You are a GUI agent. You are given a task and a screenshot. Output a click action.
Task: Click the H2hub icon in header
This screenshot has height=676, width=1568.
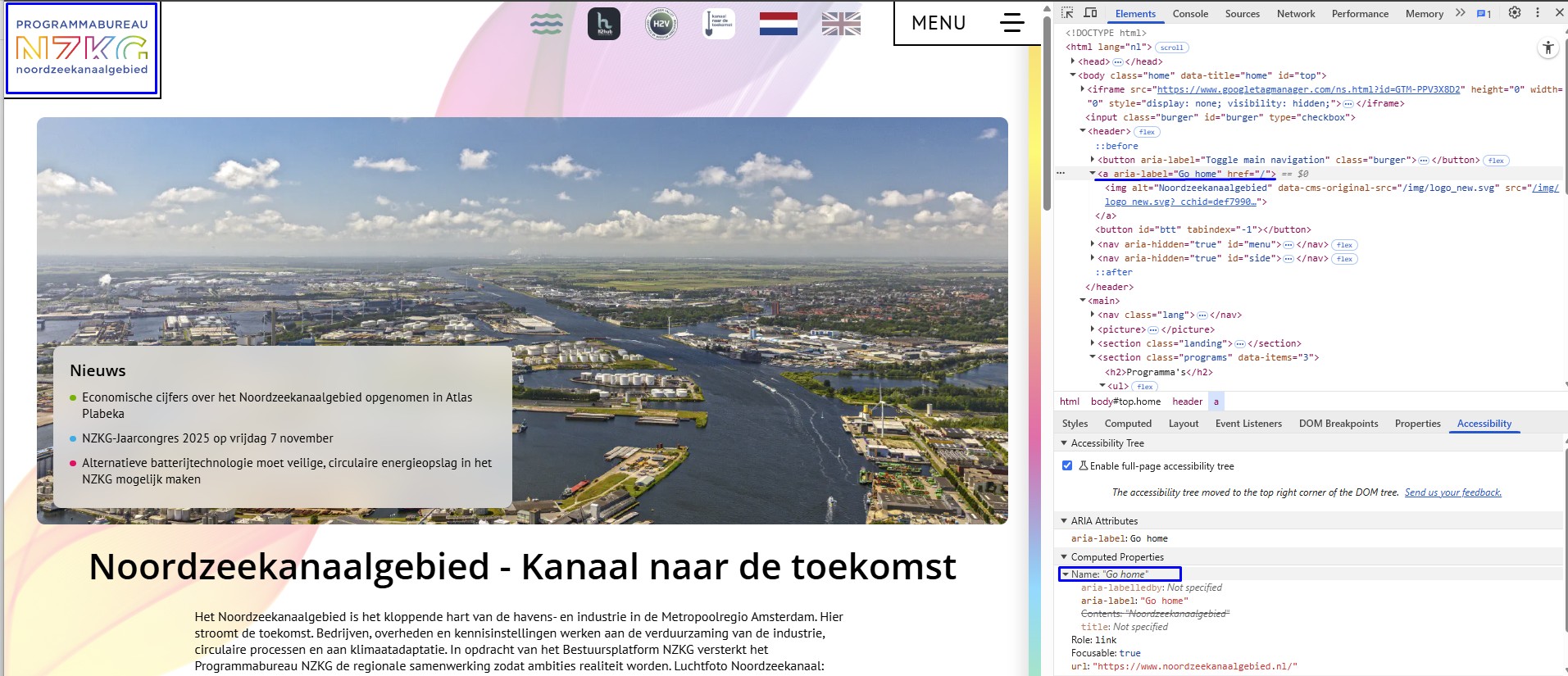pyautogui.click(x=603, y=24)
